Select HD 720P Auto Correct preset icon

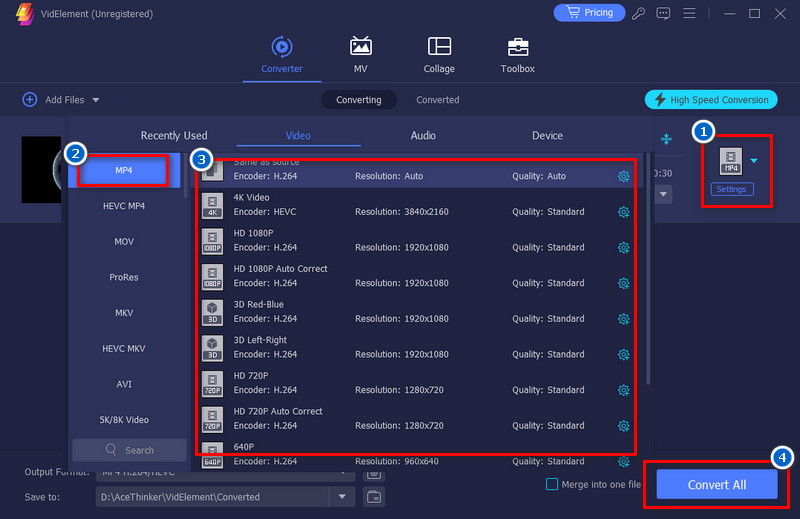(x=212, y=420)
